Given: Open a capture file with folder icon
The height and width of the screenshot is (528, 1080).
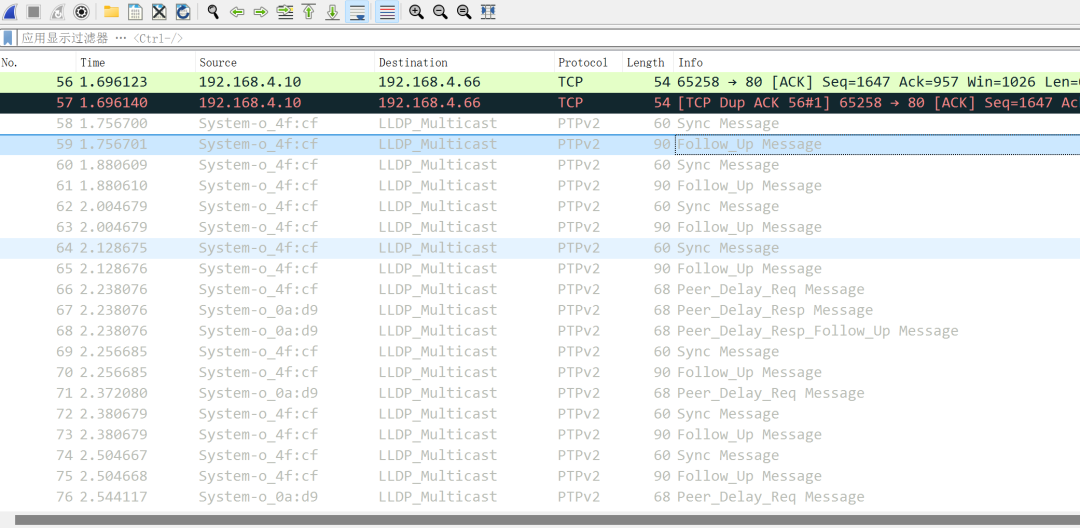Looking at the screenshot, I should point(111,12).
